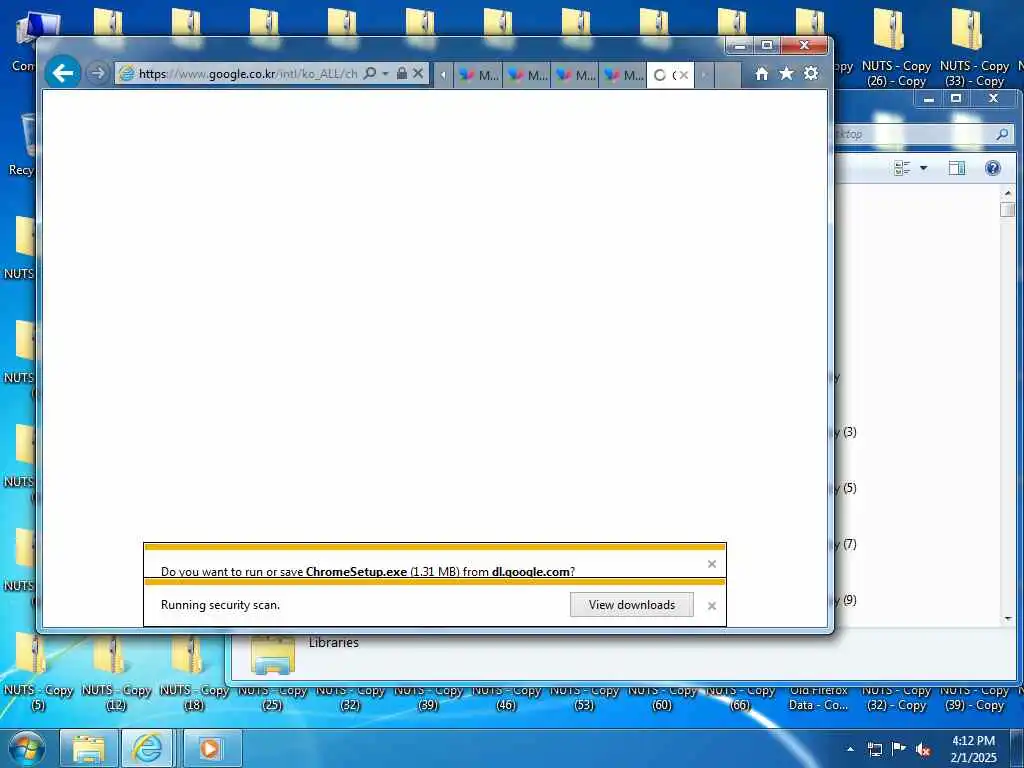This screenshot has width=1024, height=768.
Task: Select NUTS - Copy (18) desktop folder
Action: (194, 673)
